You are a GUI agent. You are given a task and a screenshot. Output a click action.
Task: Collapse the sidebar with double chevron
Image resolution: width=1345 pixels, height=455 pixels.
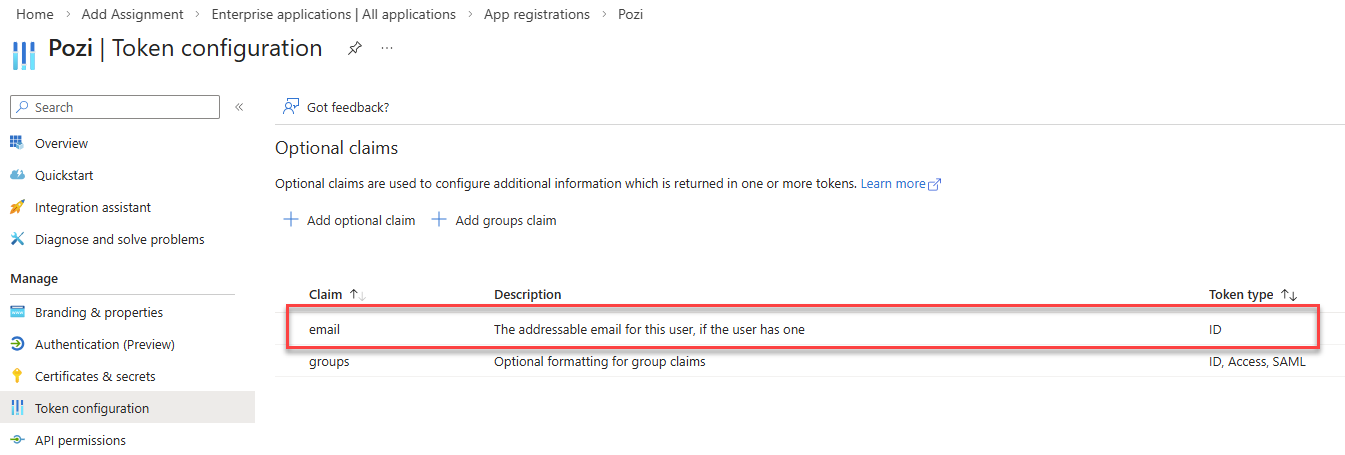(x=239, y=107)
